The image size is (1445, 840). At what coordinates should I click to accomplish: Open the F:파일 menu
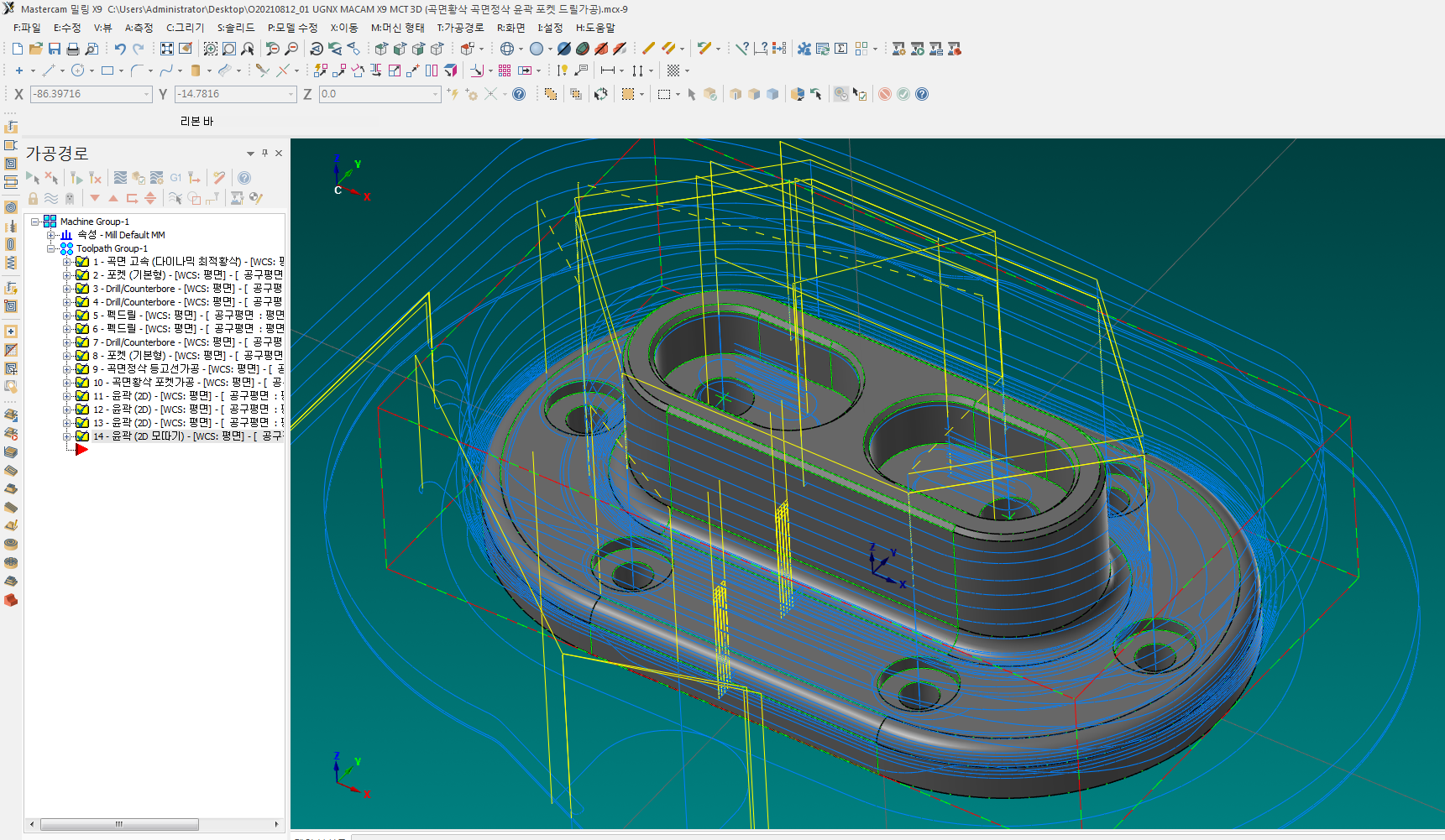pos(27,28)
